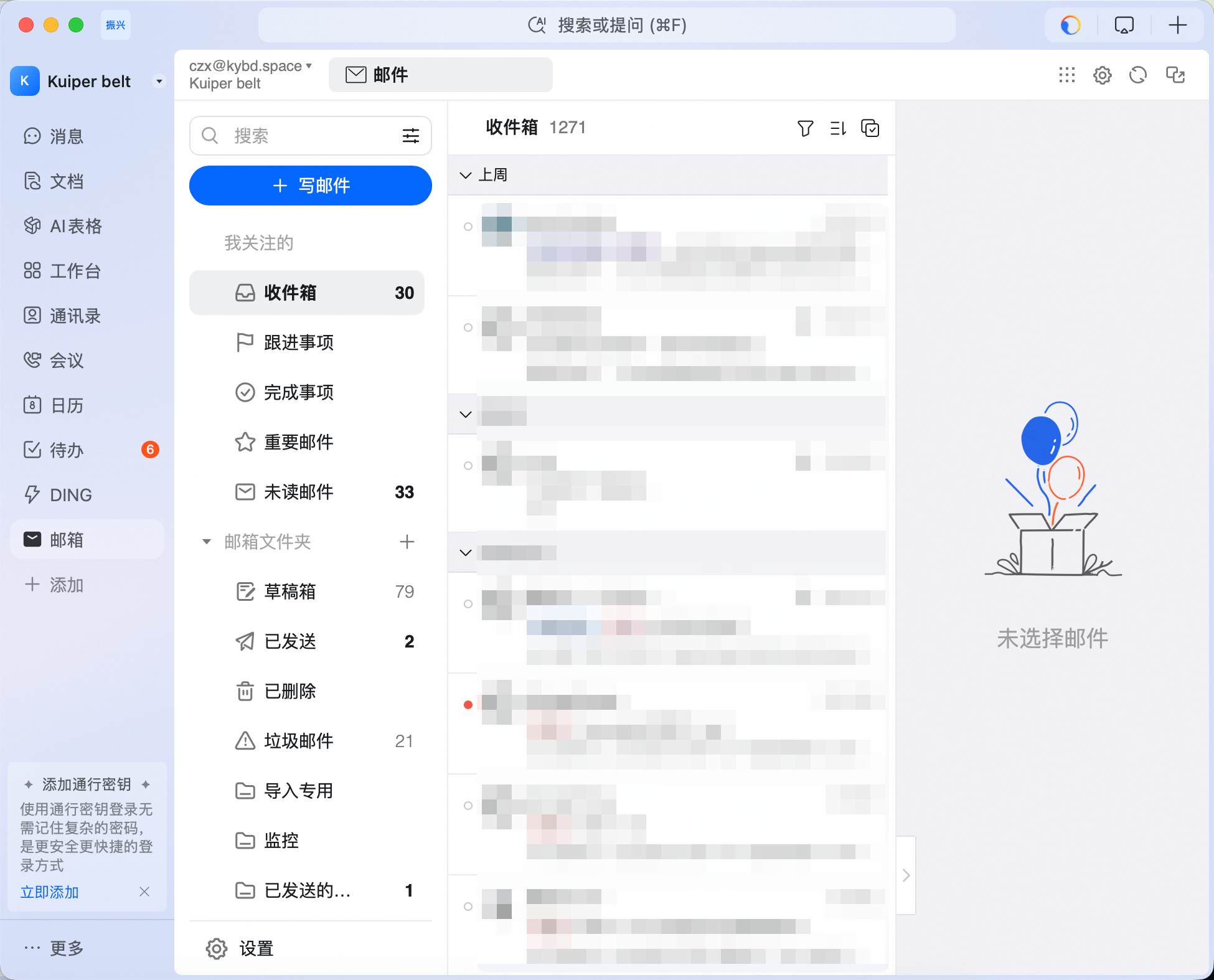Open 更多 more options at bottom
This screenshot has height=980, width=1214.
54,948
